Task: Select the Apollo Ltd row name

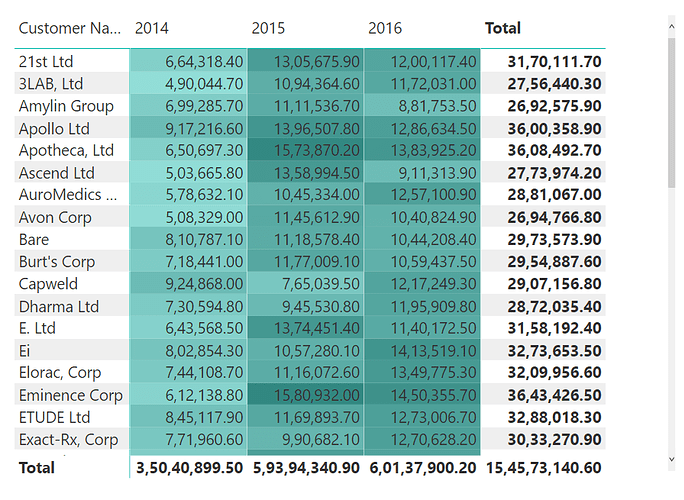Action: [54, 129]
